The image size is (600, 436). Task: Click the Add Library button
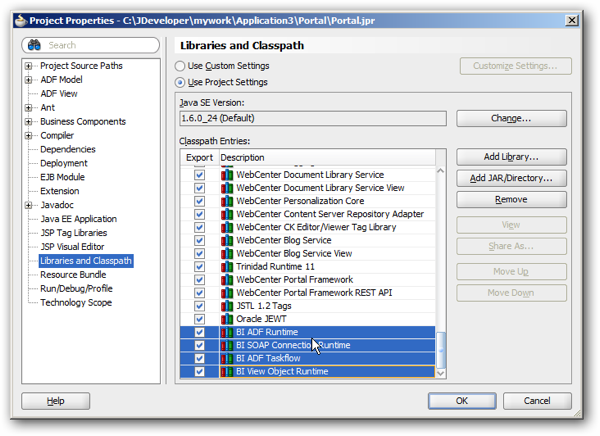tap(511, 157)
